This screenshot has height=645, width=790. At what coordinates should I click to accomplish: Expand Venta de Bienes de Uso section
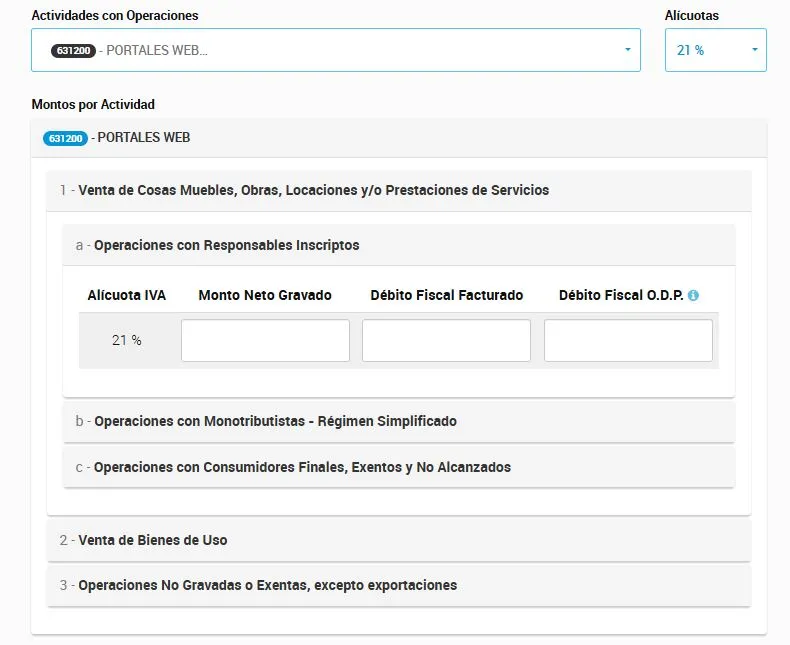399,540
